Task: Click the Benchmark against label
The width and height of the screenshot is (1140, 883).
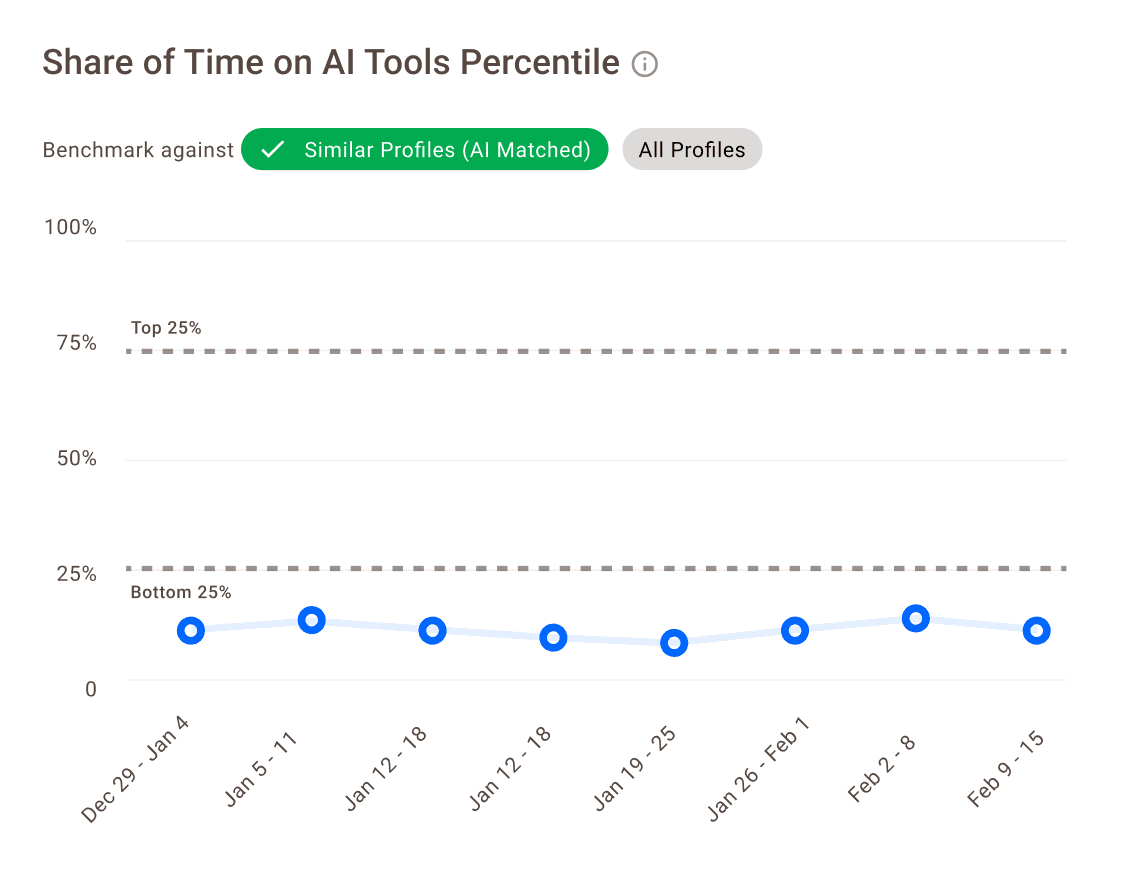Action: coord(138,150)
